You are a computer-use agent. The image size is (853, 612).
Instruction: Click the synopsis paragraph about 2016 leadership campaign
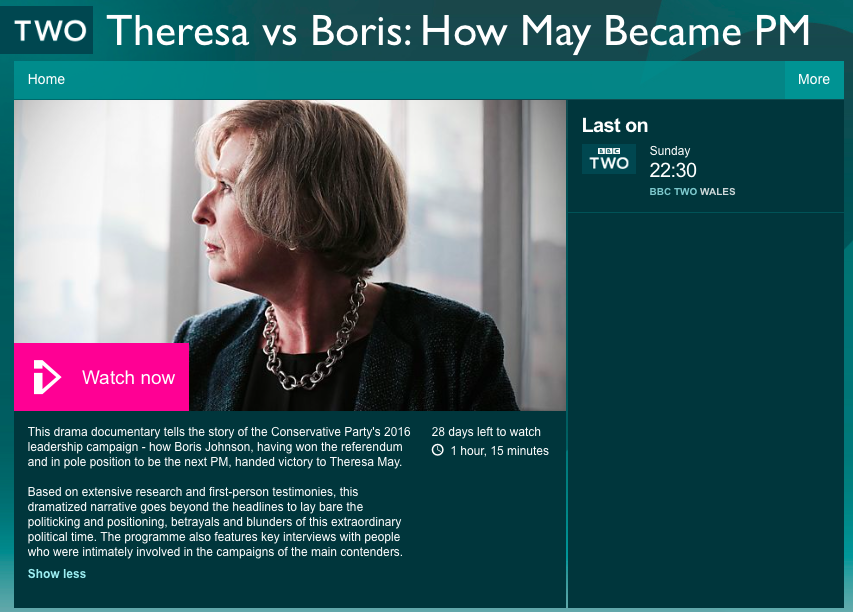tap(219, 447)
